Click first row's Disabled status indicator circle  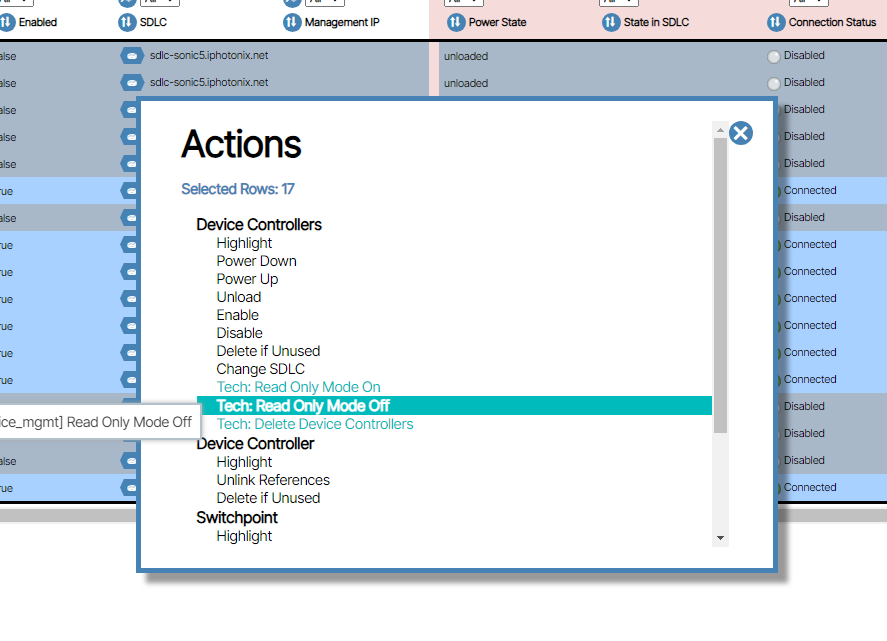(x=773, y=57)
